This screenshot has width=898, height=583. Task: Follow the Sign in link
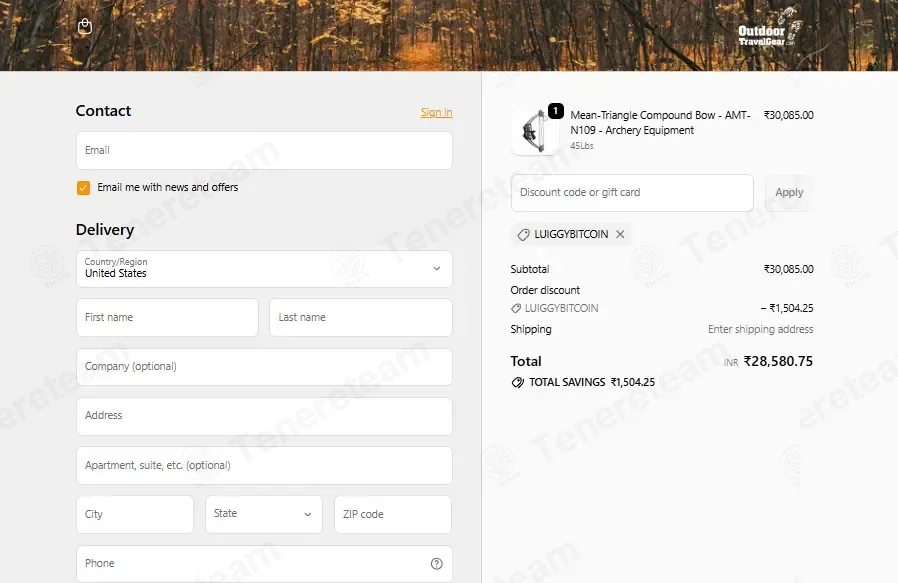tap(436, 112)
